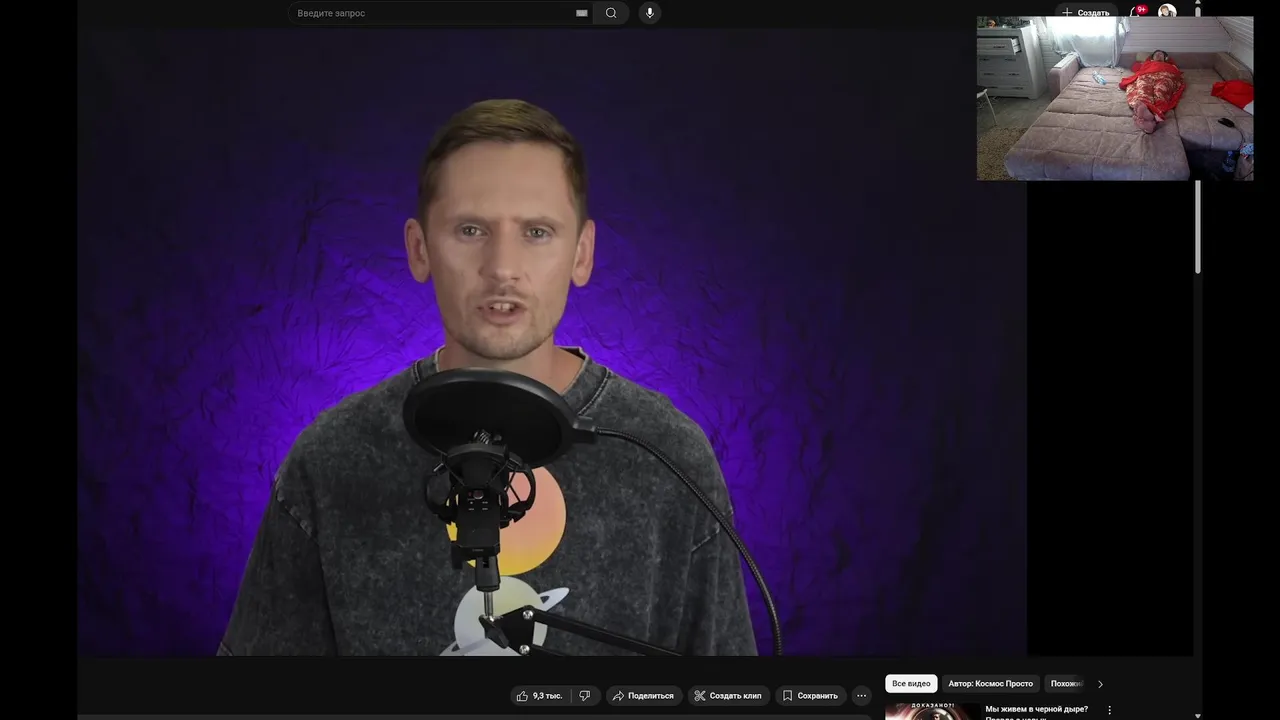Open the Создать create menu
This screenshot has width=1280, height=720.
click(x=1086, y=12)
